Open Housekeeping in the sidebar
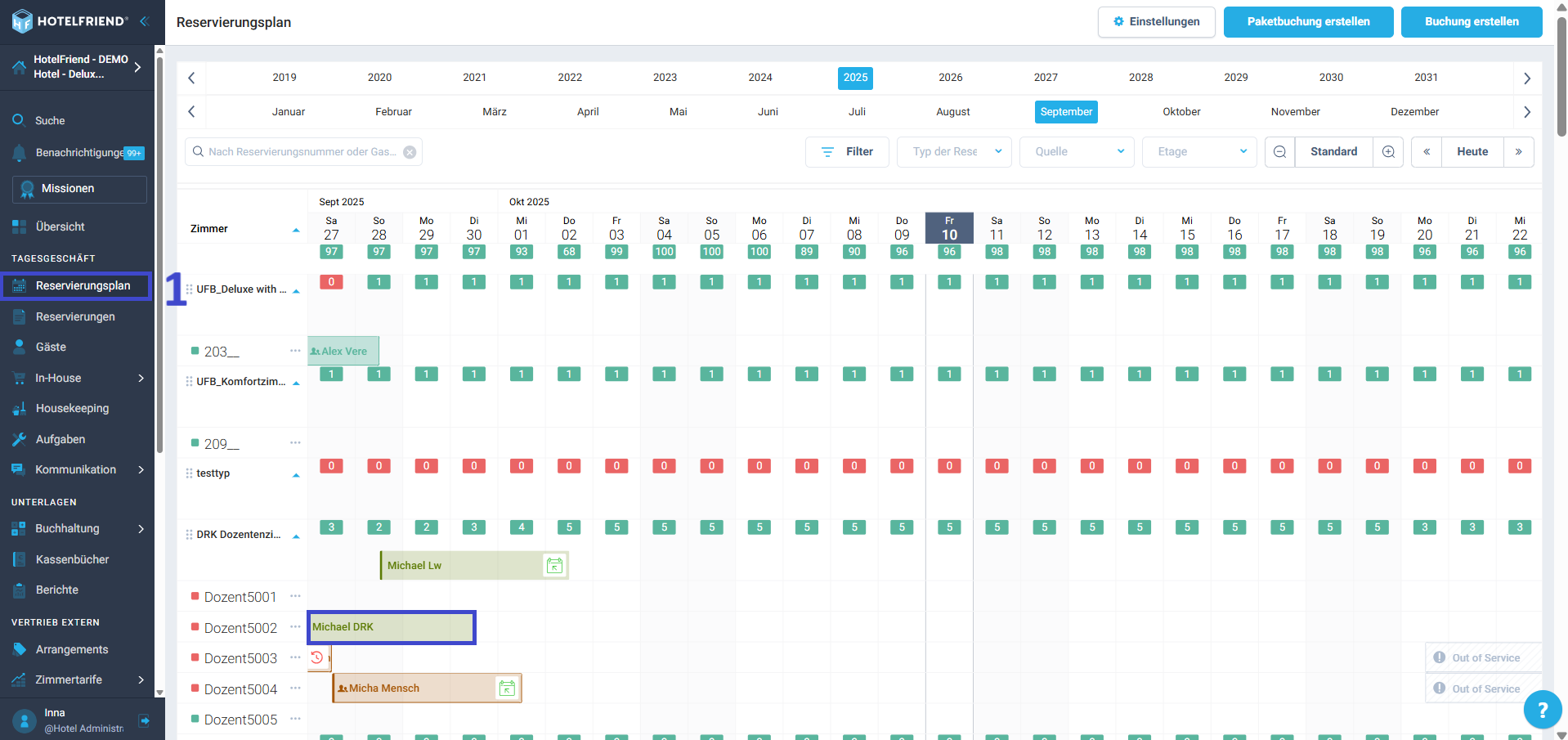This screenshot has width=1568, height=740. [x=72, y=409]
